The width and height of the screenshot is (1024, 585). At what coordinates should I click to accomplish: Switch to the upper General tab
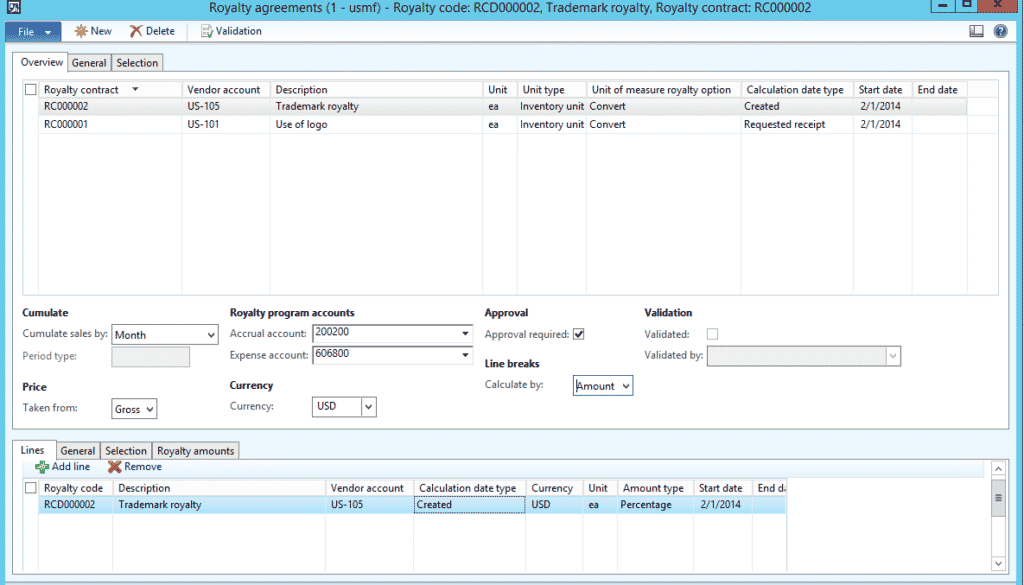click(89, 63)
